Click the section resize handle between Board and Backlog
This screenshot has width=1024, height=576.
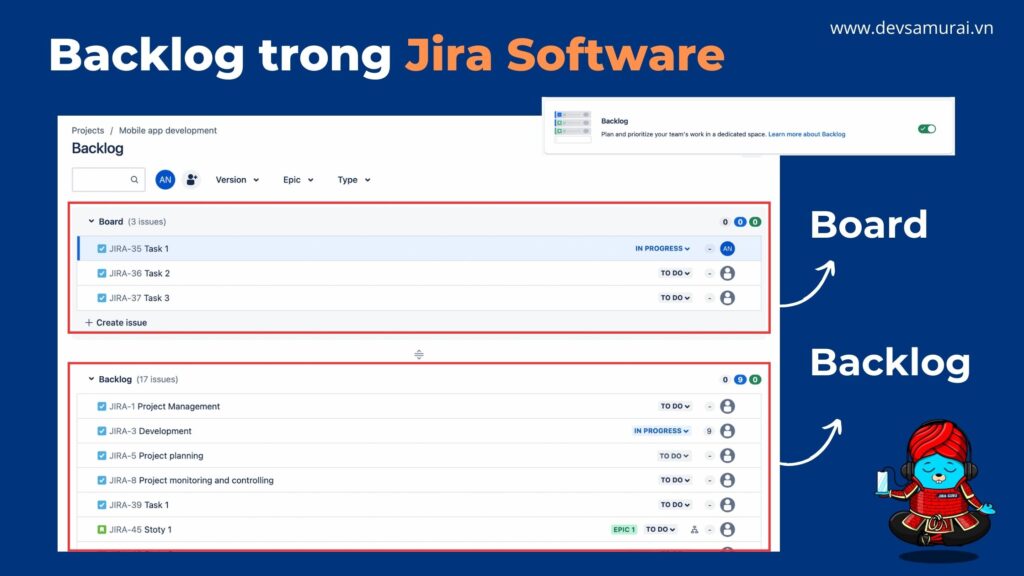pos(419,353)
